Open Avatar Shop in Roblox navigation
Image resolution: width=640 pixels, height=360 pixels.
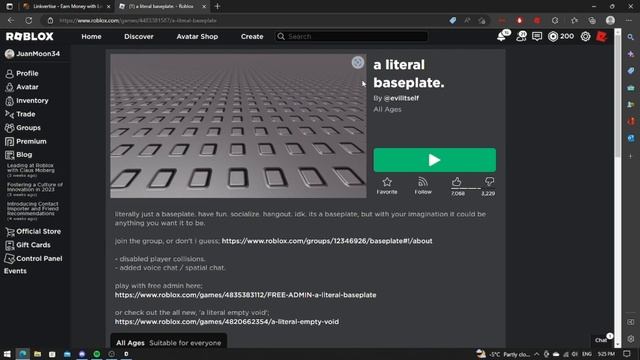(x=197, y=36)
